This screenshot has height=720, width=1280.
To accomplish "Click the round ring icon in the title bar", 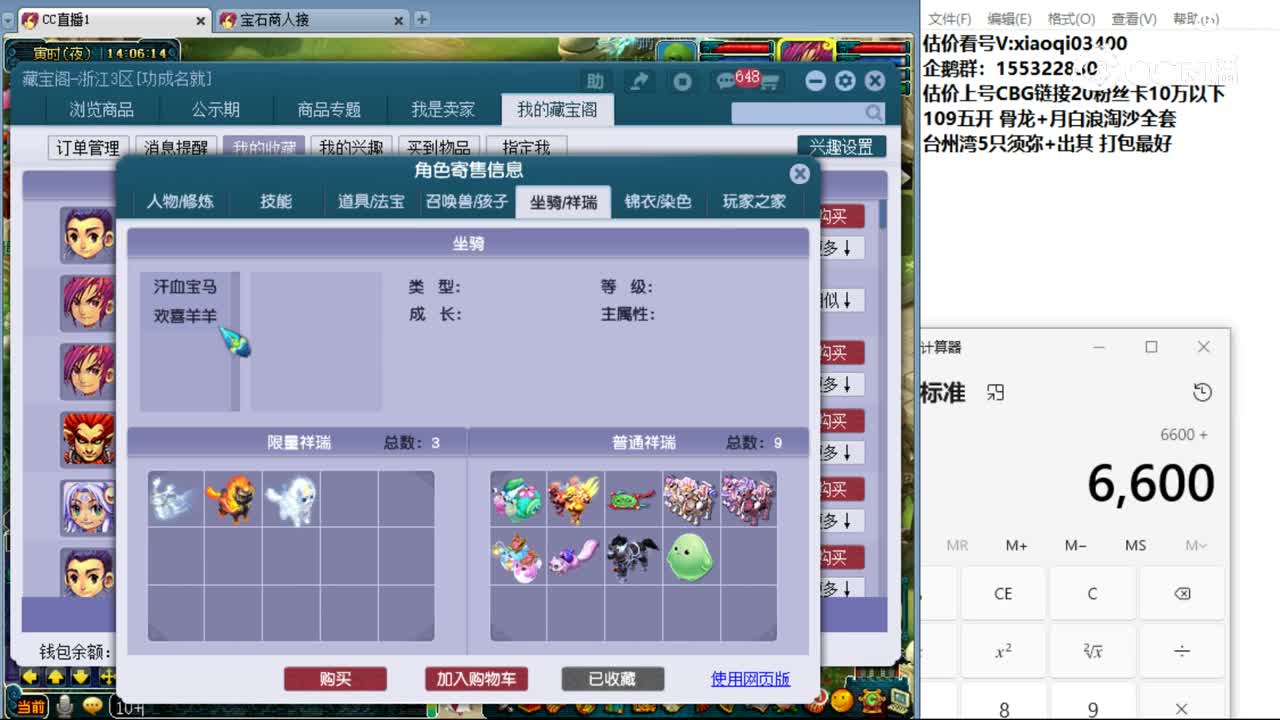I will point(683,80).
